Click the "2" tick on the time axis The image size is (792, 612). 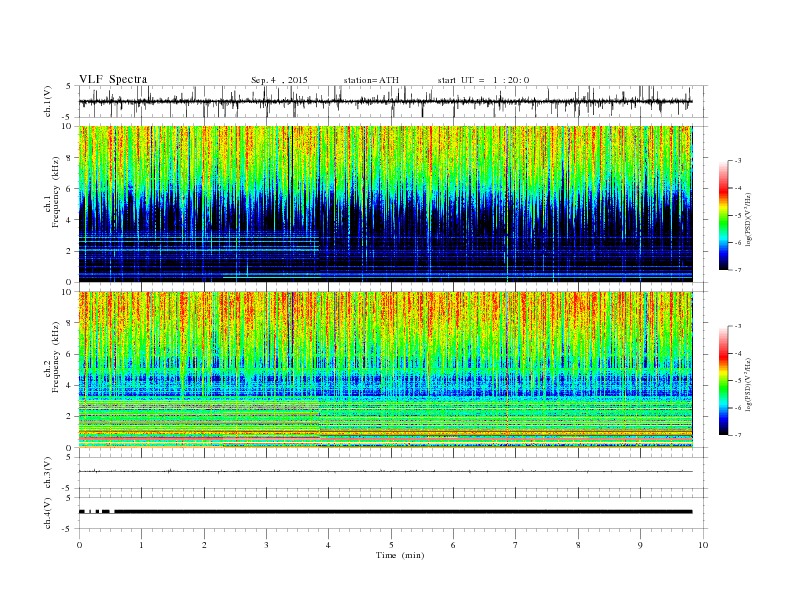204,545
